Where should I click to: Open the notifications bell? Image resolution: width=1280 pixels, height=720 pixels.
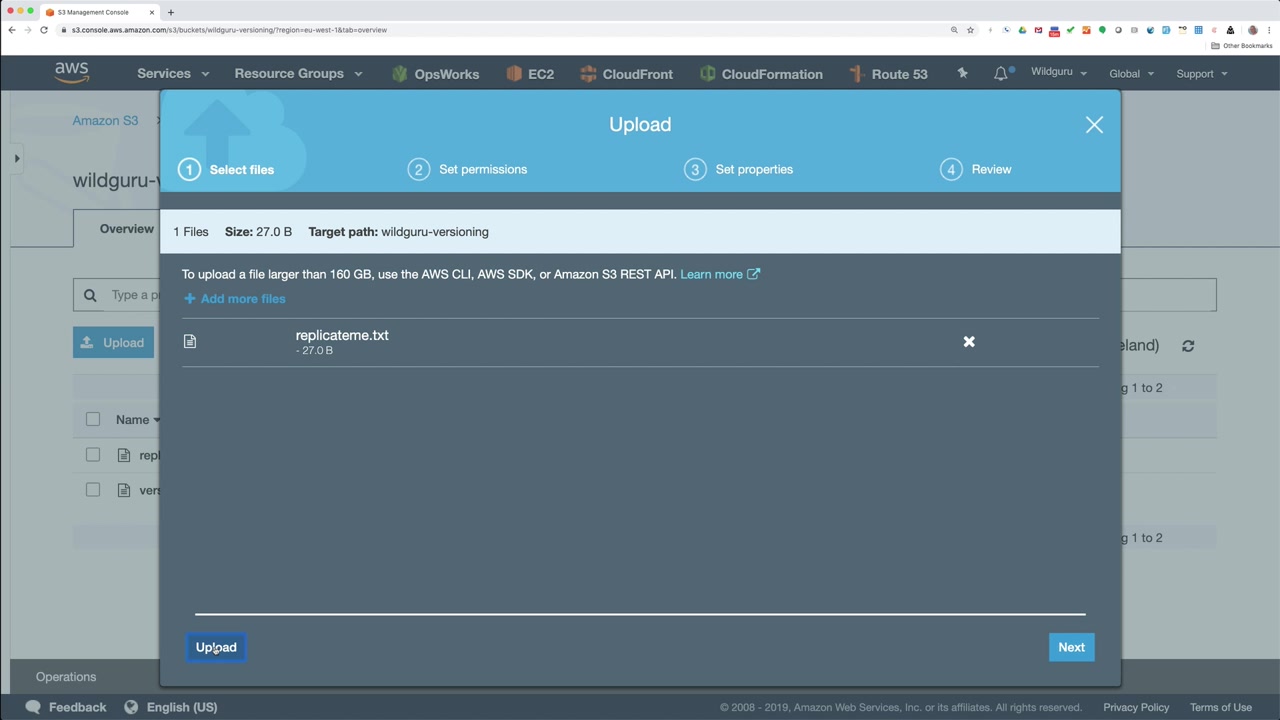click(1001, 73)
